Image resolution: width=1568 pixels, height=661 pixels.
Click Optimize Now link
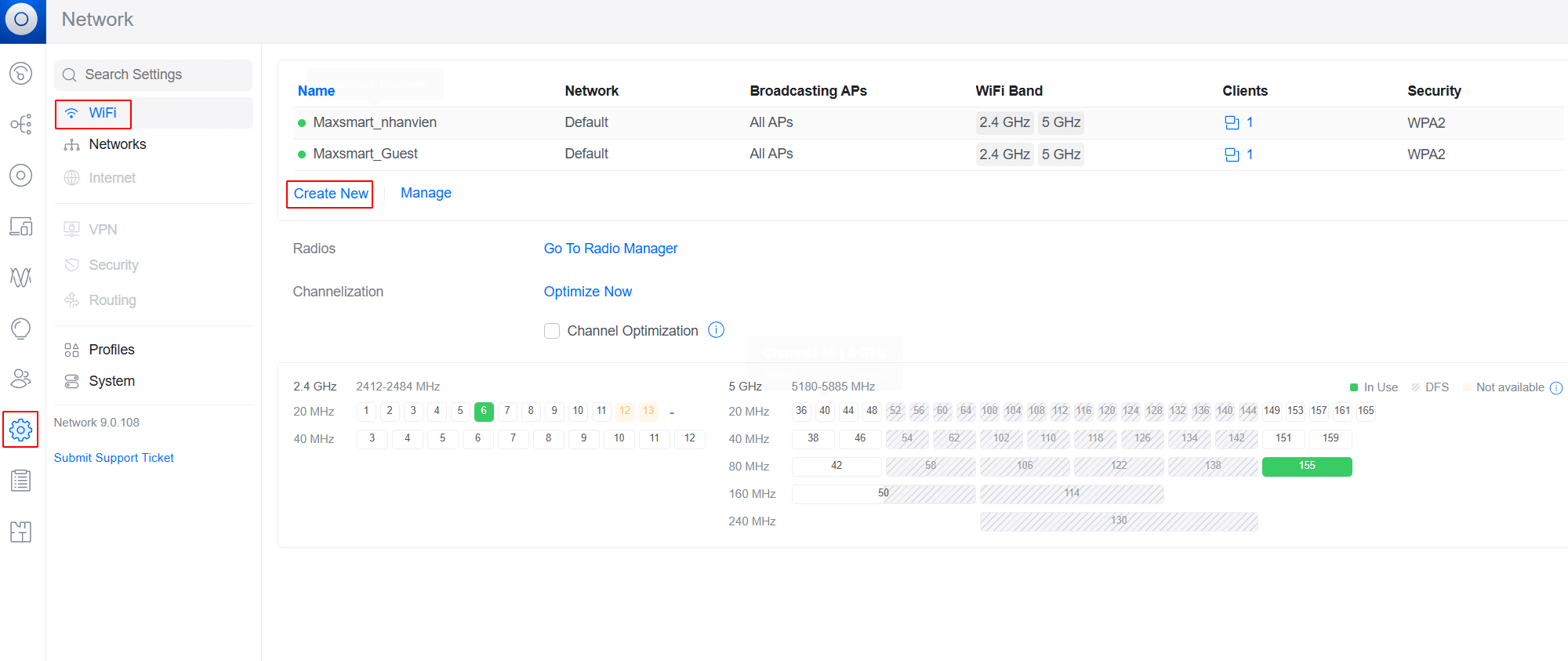click(588, 292)
